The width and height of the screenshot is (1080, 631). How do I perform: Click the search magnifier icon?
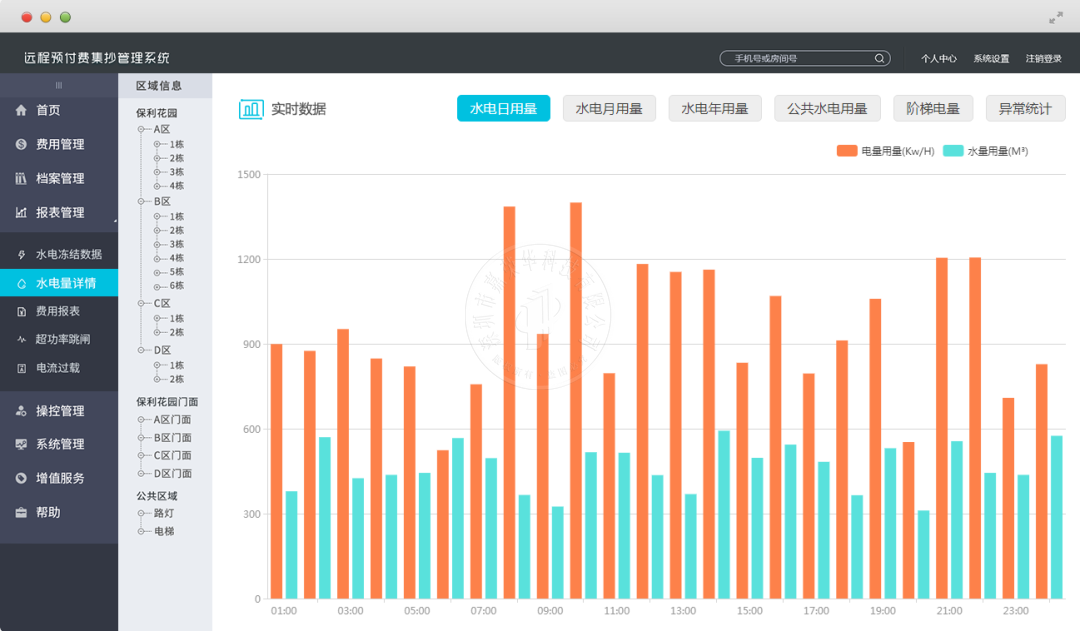(880, 59)
